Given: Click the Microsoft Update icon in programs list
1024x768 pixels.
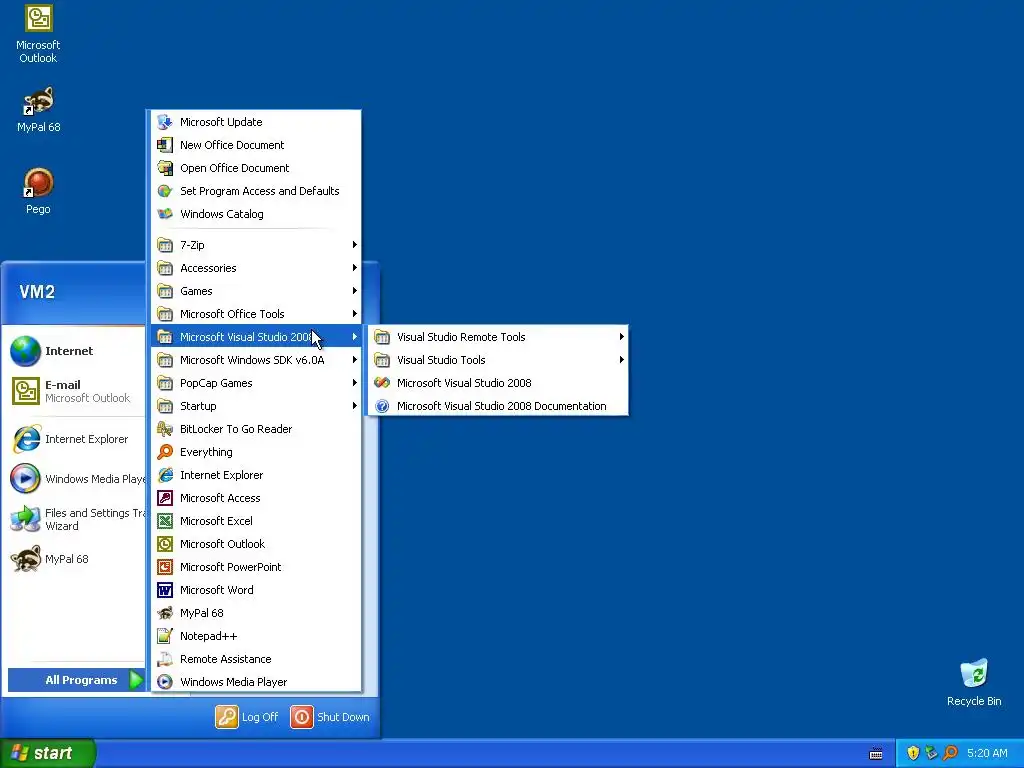Looking at the screenshot, I should 165,122.
